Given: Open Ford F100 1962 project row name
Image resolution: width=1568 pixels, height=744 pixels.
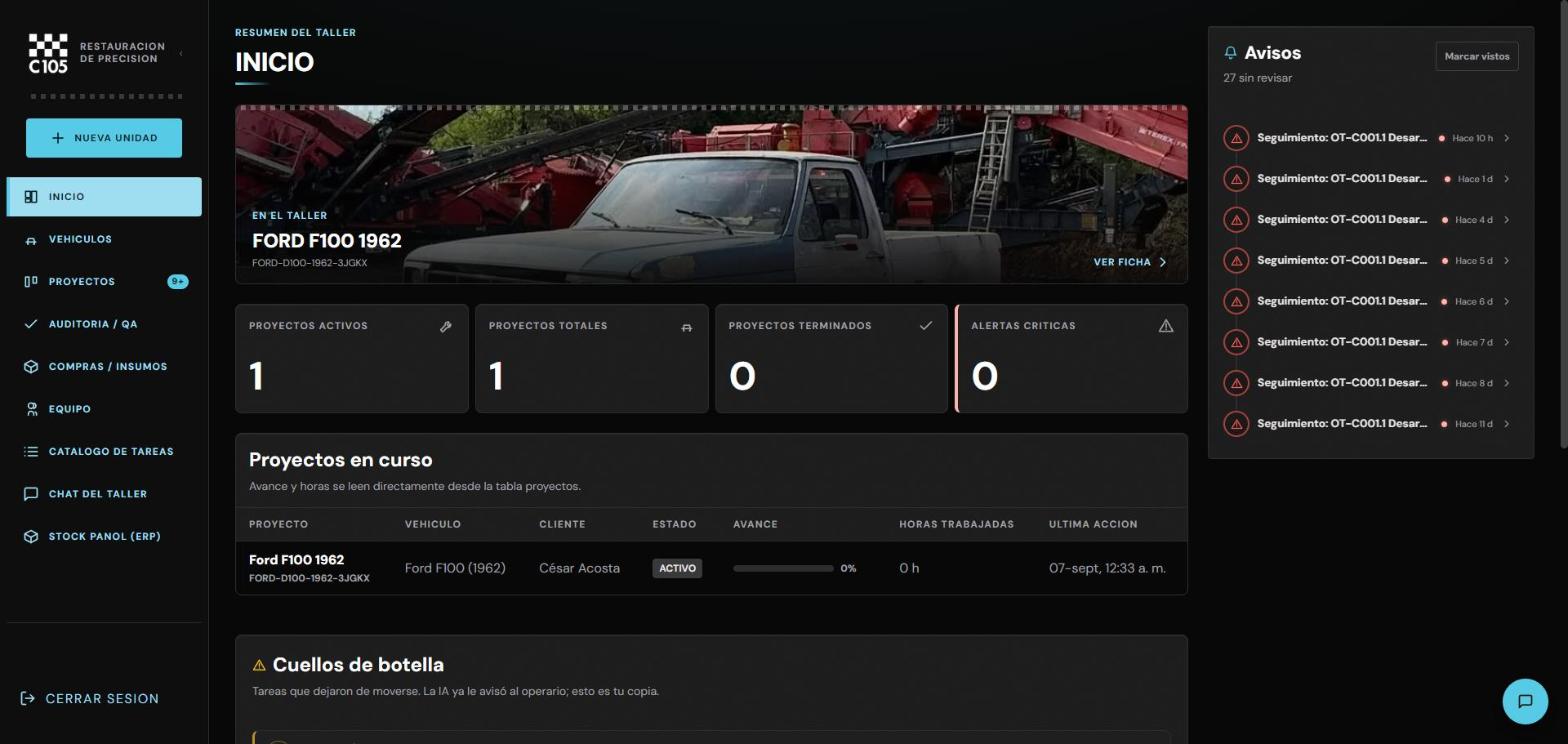Looking at the screenshot, I should (x=296, y=560).
